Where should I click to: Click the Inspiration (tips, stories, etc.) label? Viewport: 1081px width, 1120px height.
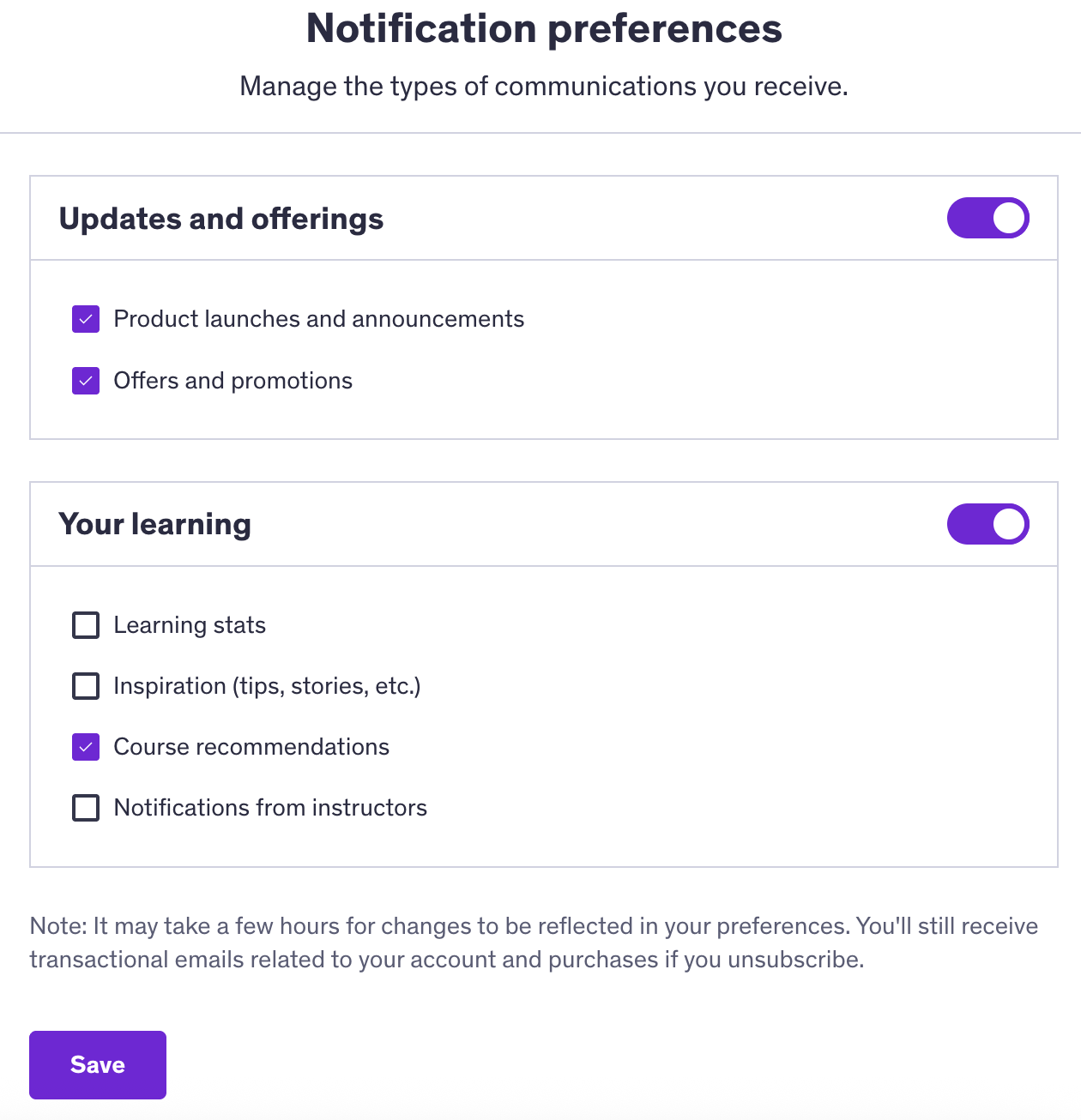(267, 686)
